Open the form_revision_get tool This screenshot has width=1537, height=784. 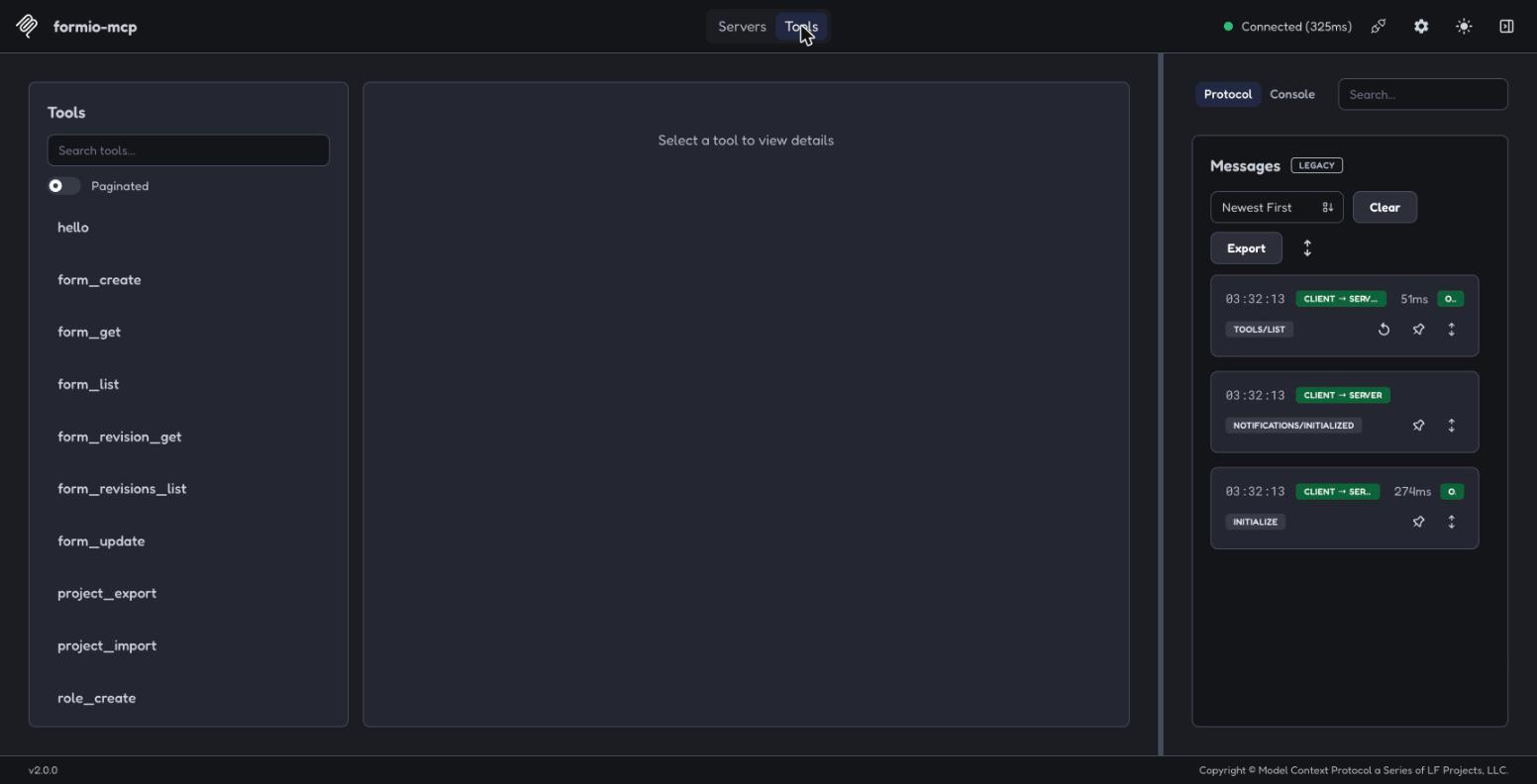pyautogui.click(x=188, y=437)
